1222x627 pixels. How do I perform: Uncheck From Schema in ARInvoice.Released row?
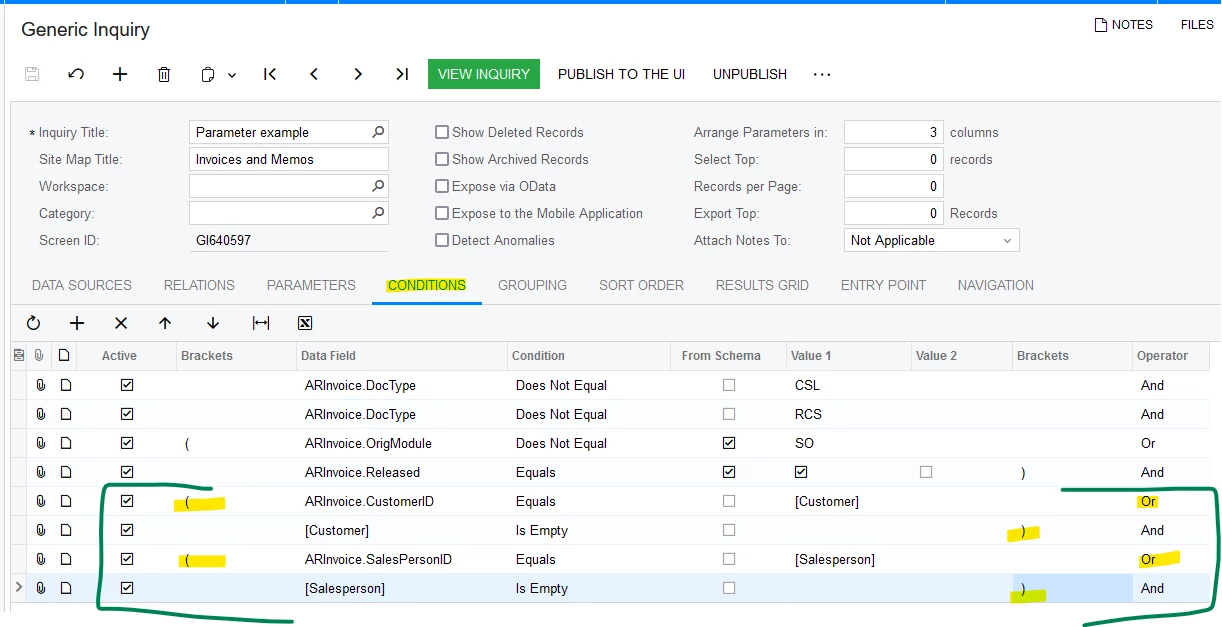tap(728, 472)
